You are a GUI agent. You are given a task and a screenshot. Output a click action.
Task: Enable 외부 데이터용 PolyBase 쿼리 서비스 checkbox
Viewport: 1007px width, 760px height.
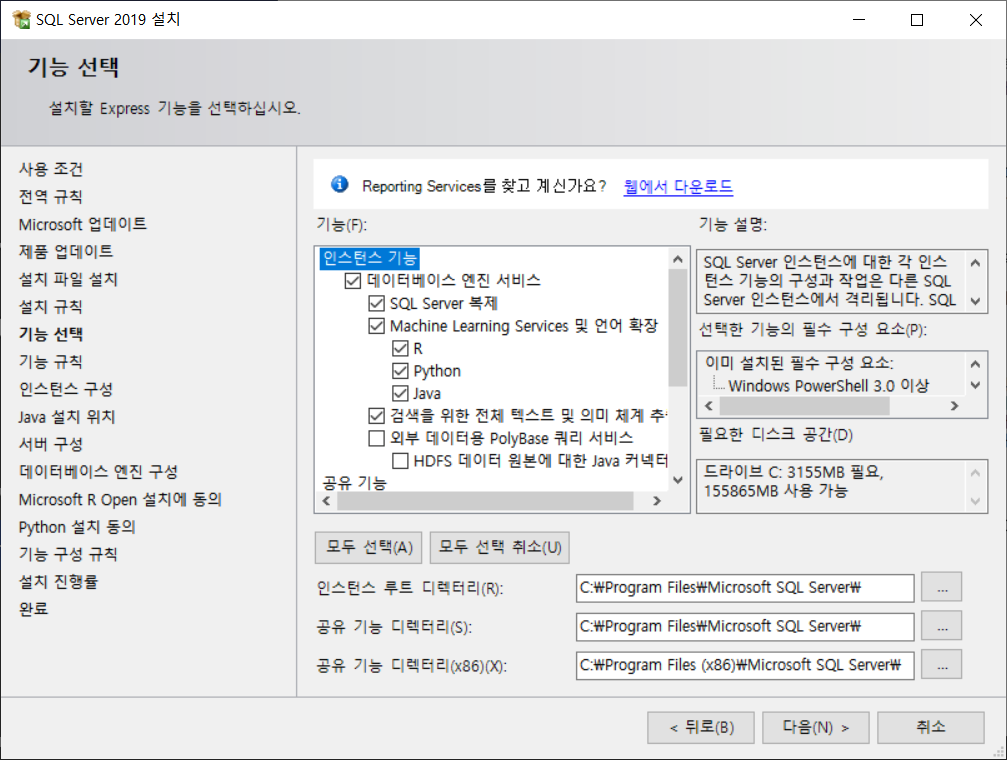point(376,438)
